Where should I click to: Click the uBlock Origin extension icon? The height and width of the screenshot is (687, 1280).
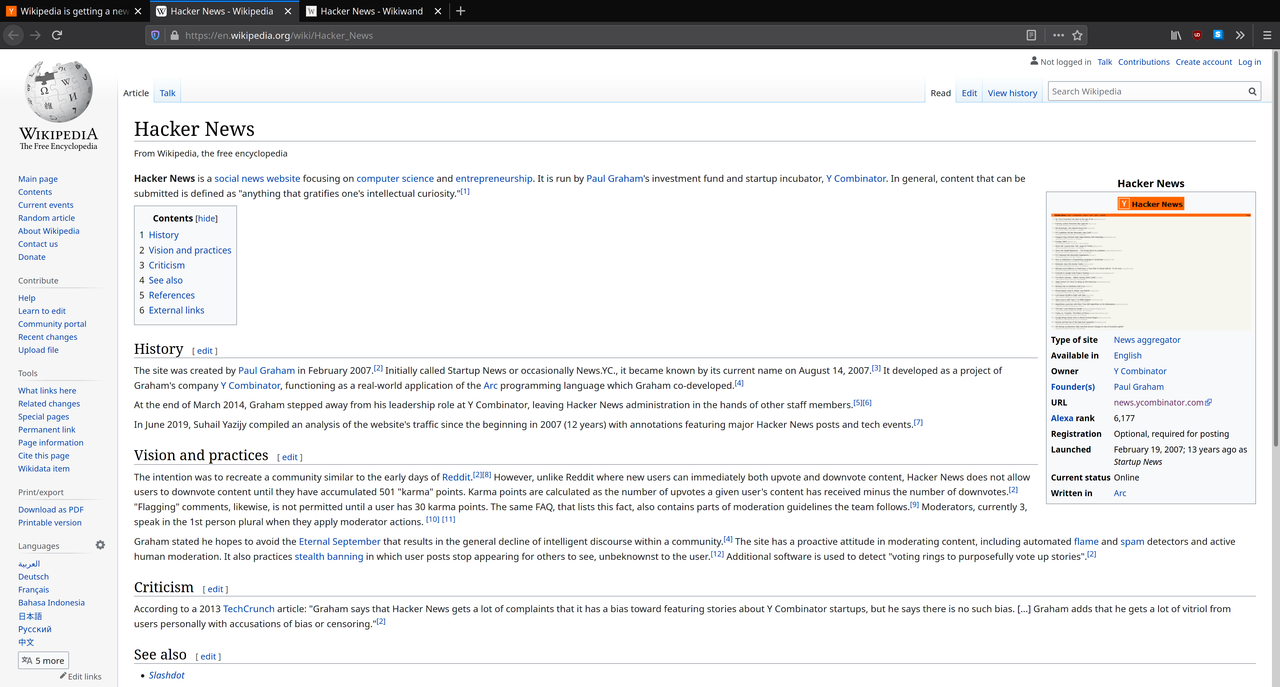(1197, 35)
